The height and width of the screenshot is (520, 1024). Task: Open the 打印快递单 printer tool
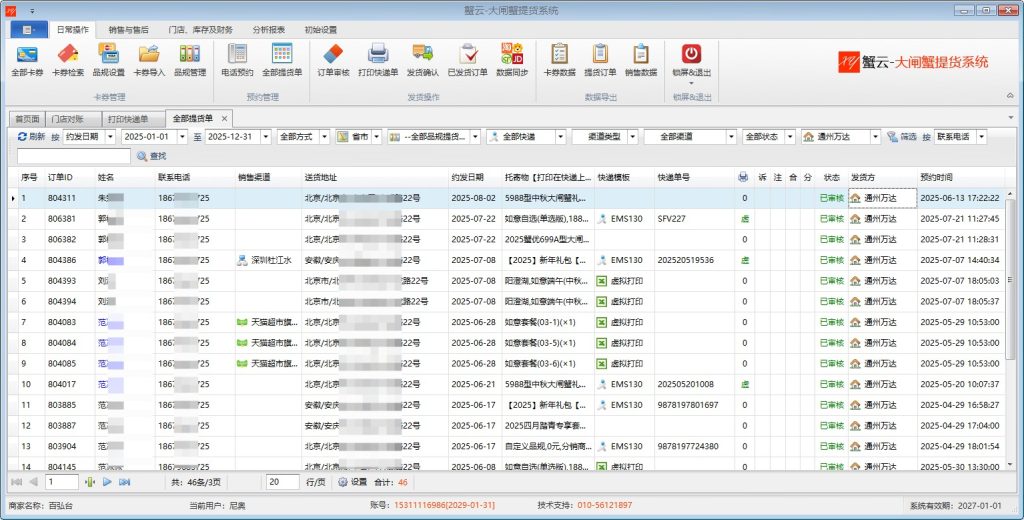[x=378, y=60]
